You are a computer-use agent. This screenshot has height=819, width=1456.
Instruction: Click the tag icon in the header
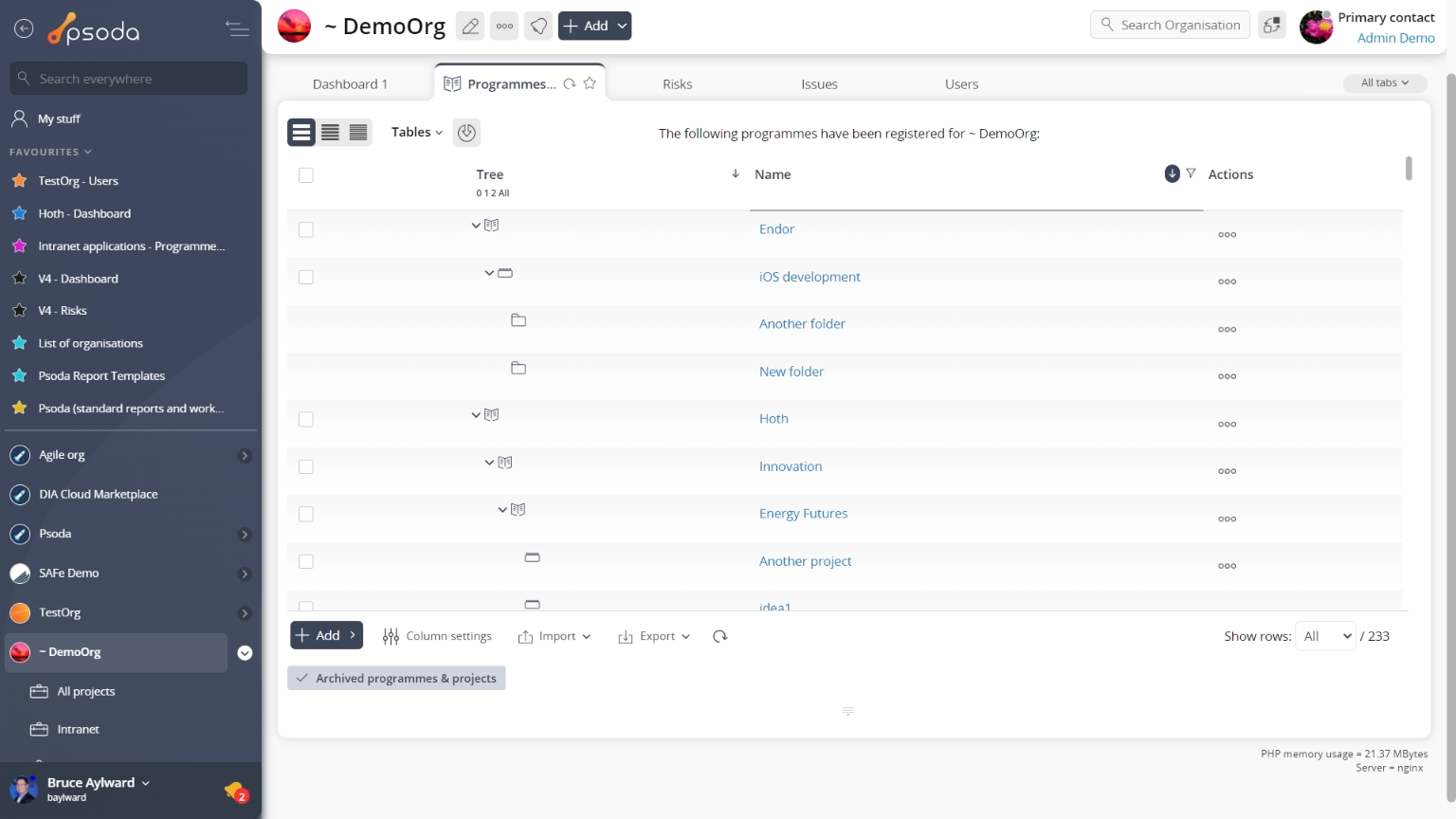[538, 27]
